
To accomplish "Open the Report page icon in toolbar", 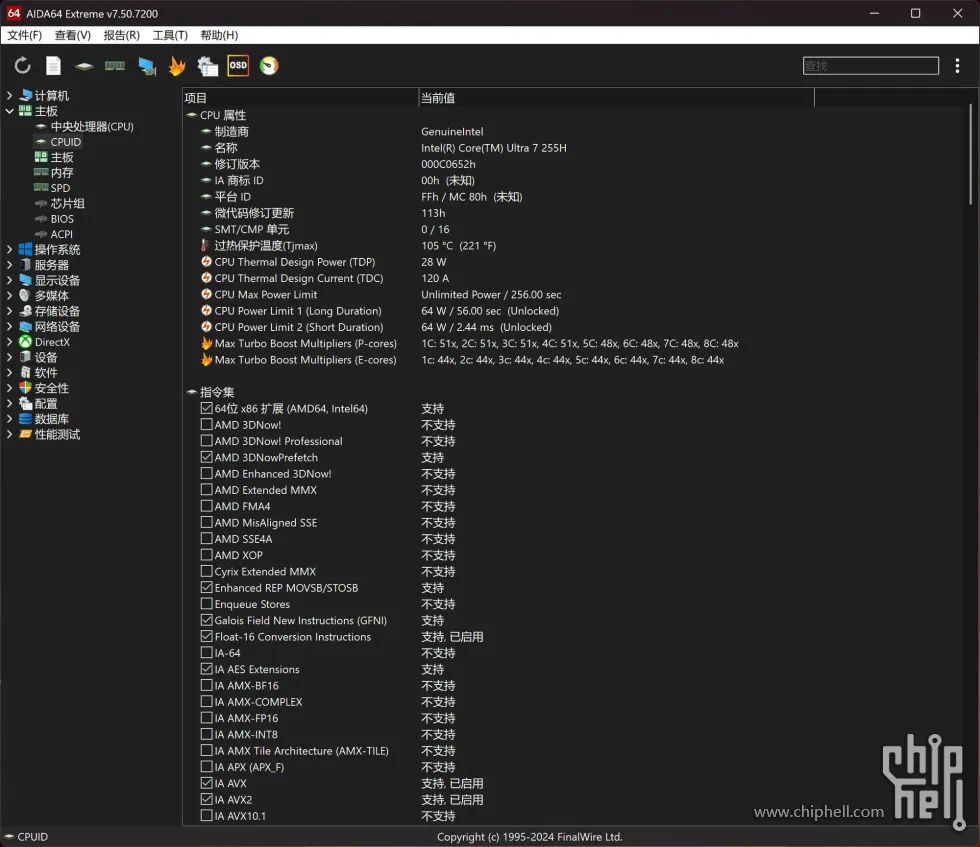I will 53,66.
